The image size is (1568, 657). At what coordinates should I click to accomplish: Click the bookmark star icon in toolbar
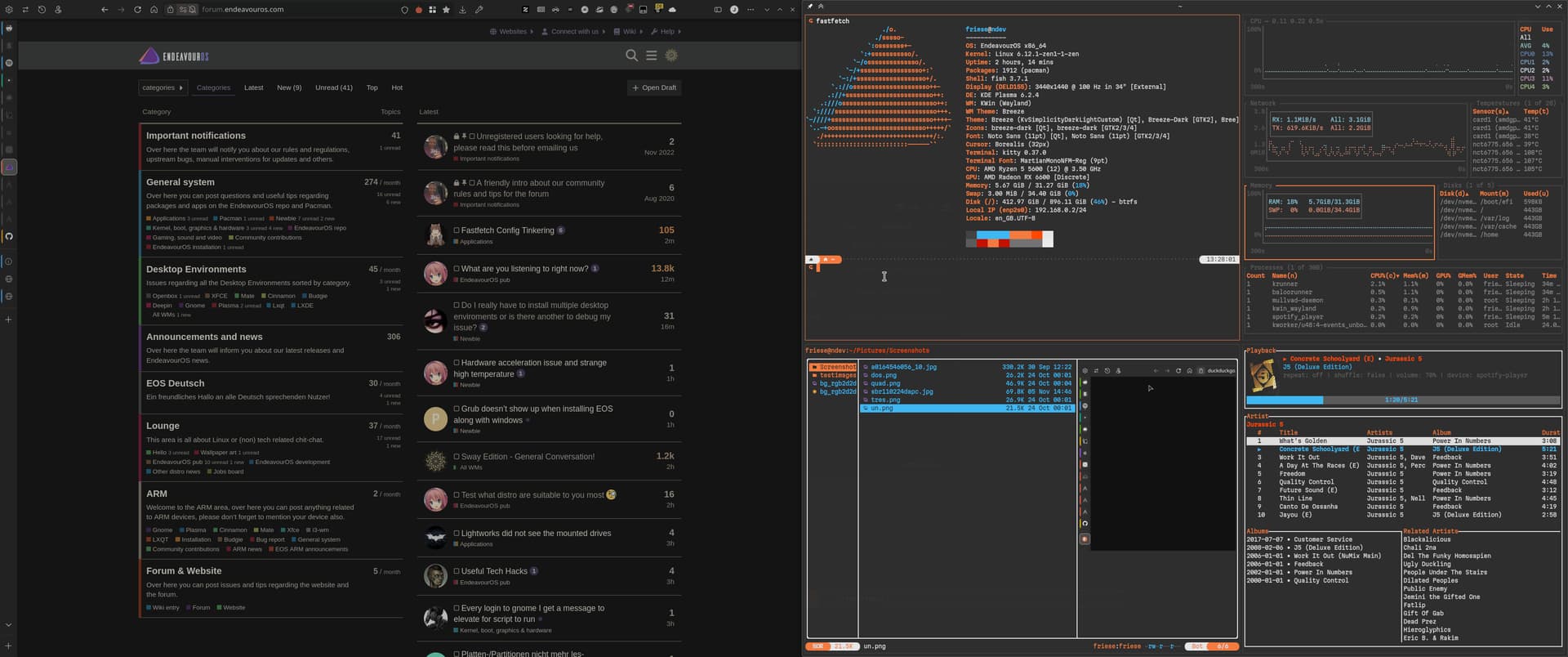click(446, 10)
